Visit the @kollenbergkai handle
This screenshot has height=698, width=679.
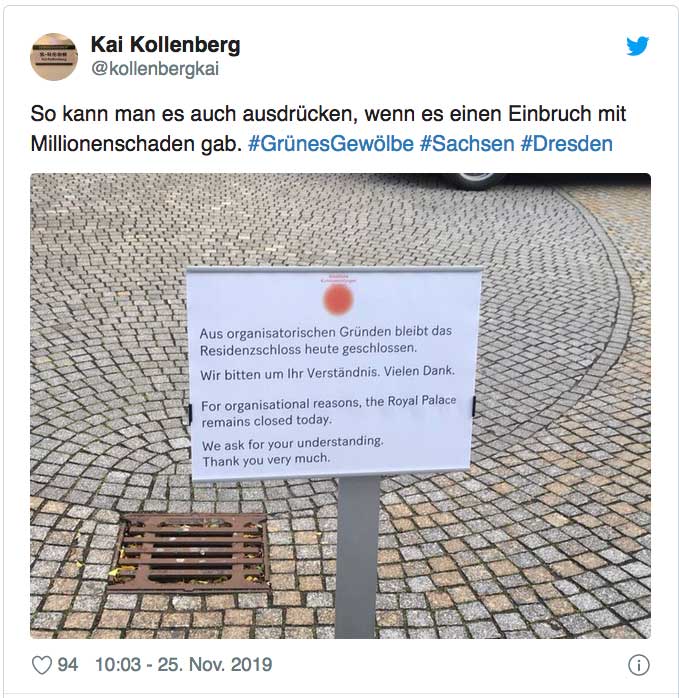coord(155,69)
